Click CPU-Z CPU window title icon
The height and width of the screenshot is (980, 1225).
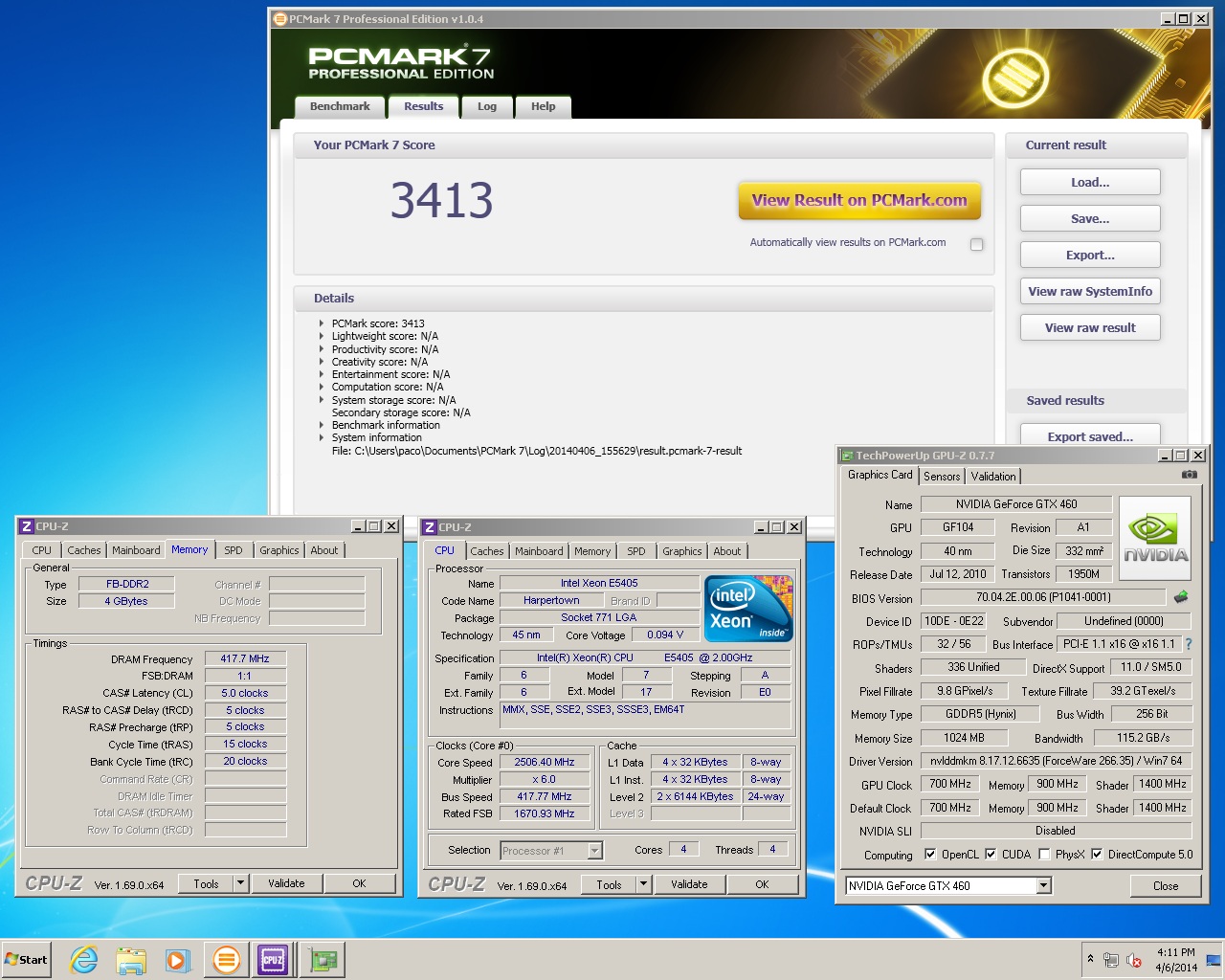(430, 527)
